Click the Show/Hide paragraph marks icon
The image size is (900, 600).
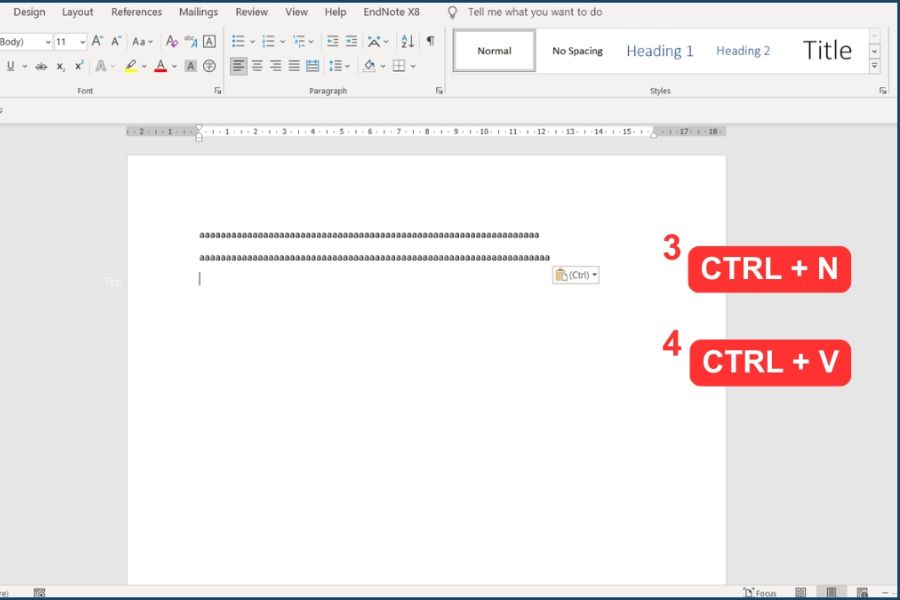click(430, 41)
